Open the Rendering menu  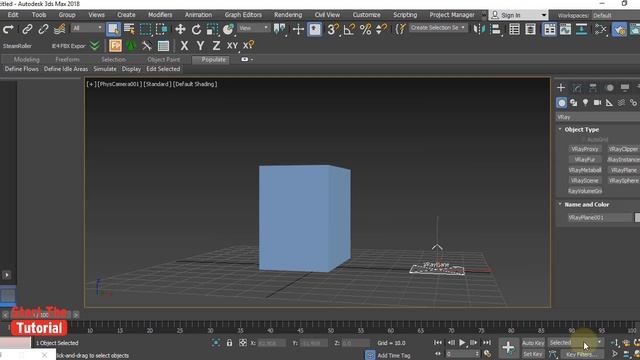tap(288, 15)
